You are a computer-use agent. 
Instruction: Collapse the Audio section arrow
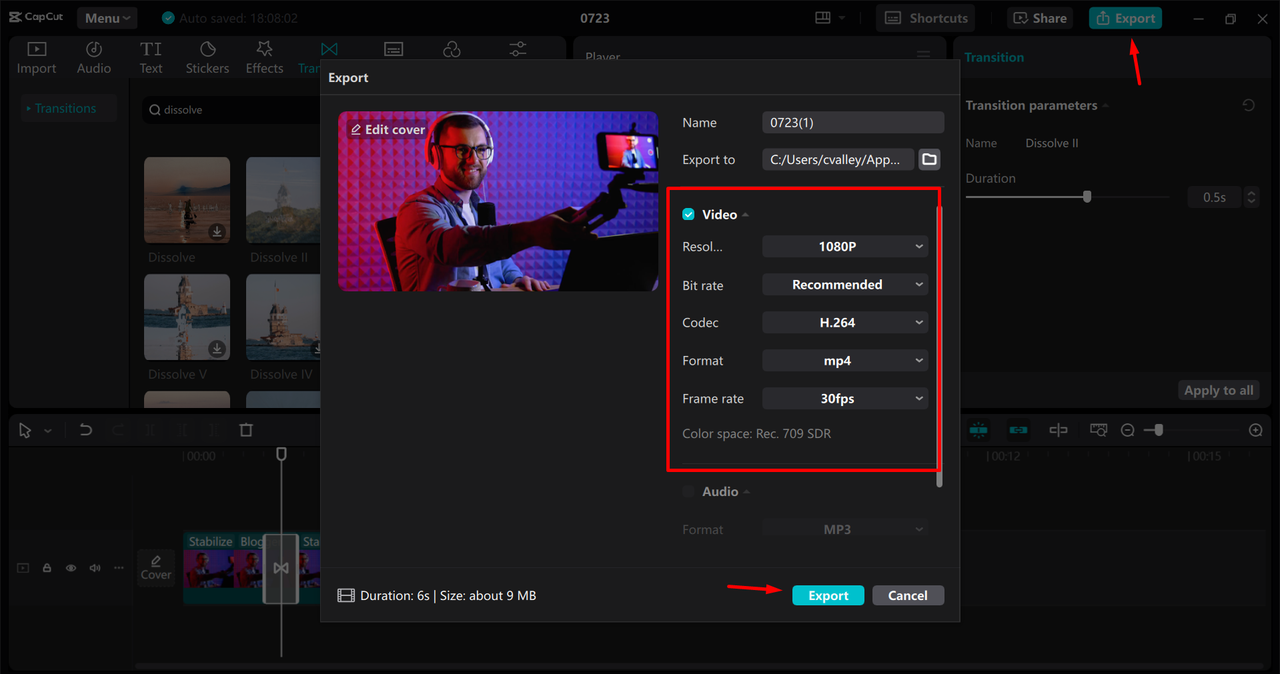tap(746, 492)
